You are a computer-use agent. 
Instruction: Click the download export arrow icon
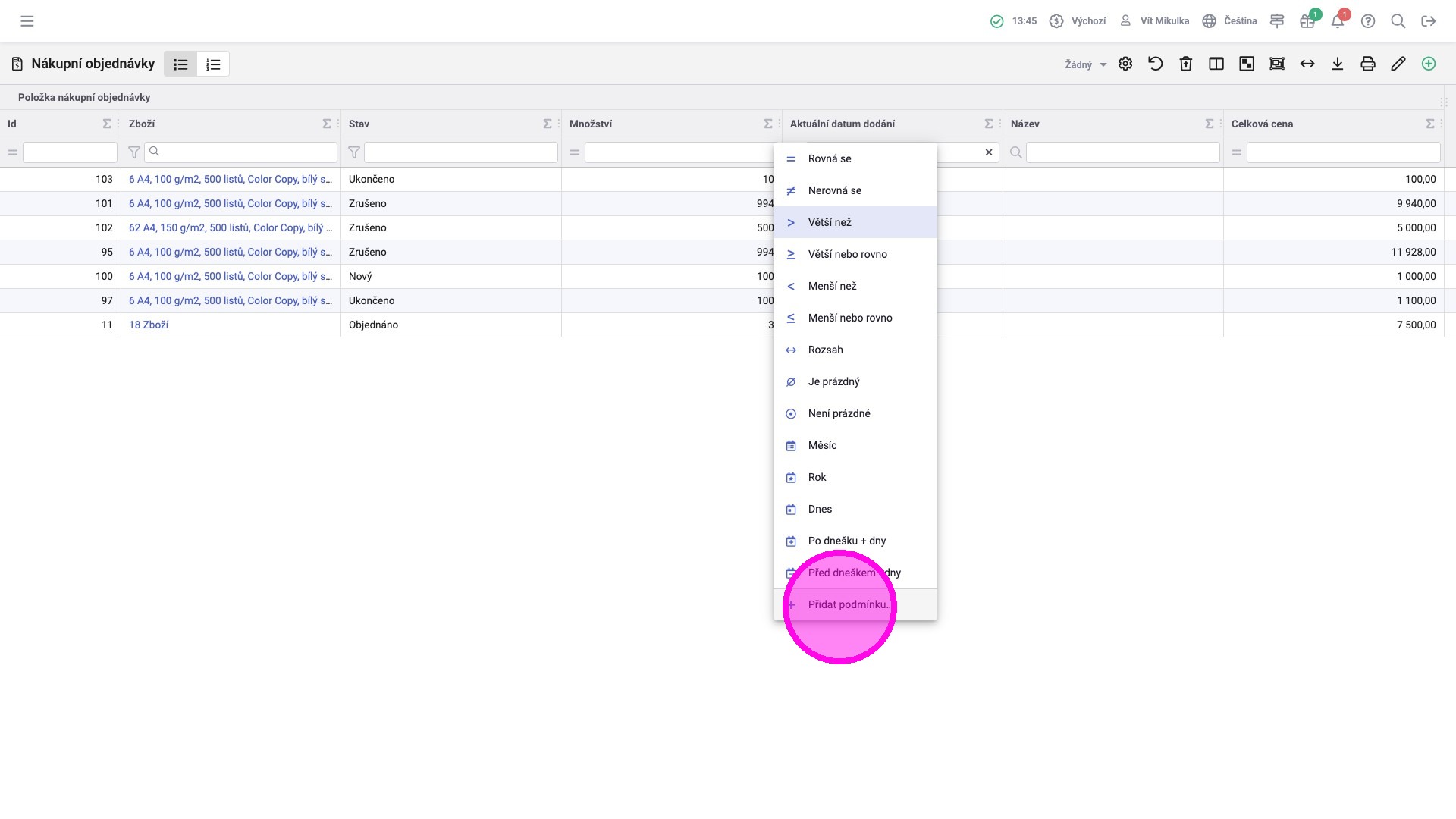(1337, 64)
